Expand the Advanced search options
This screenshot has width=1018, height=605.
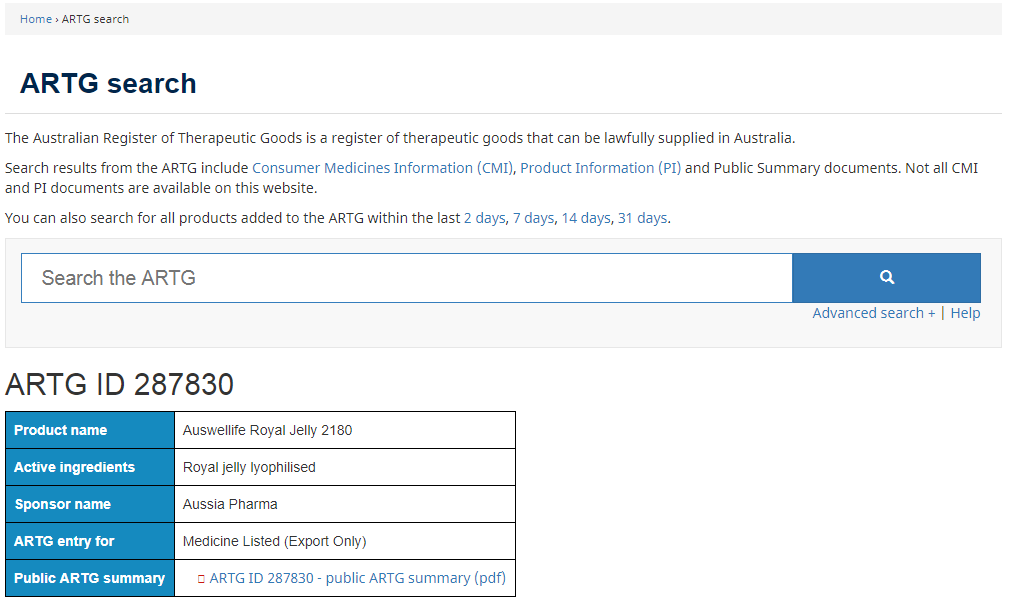[873, 313]
